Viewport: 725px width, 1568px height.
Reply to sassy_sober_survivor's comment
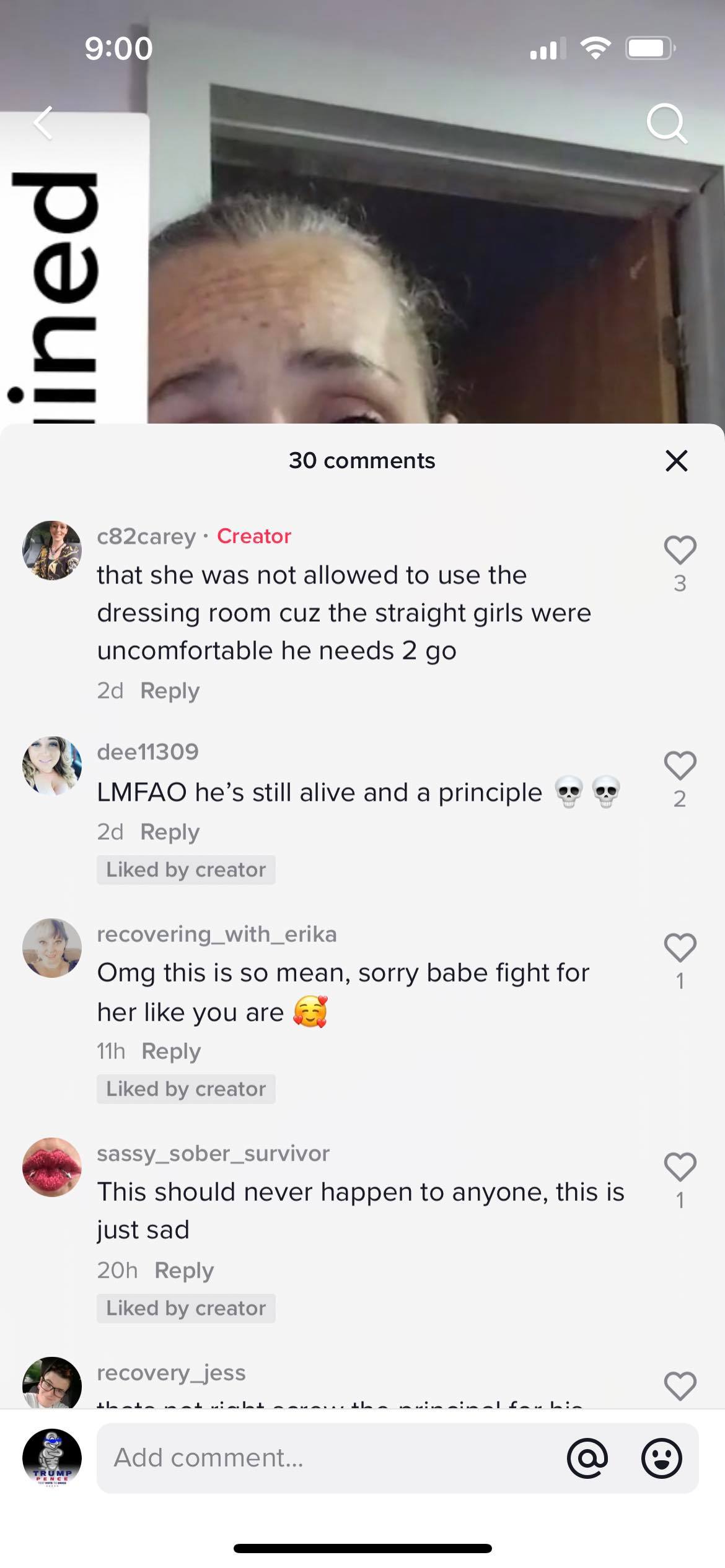click(184, 1270)
